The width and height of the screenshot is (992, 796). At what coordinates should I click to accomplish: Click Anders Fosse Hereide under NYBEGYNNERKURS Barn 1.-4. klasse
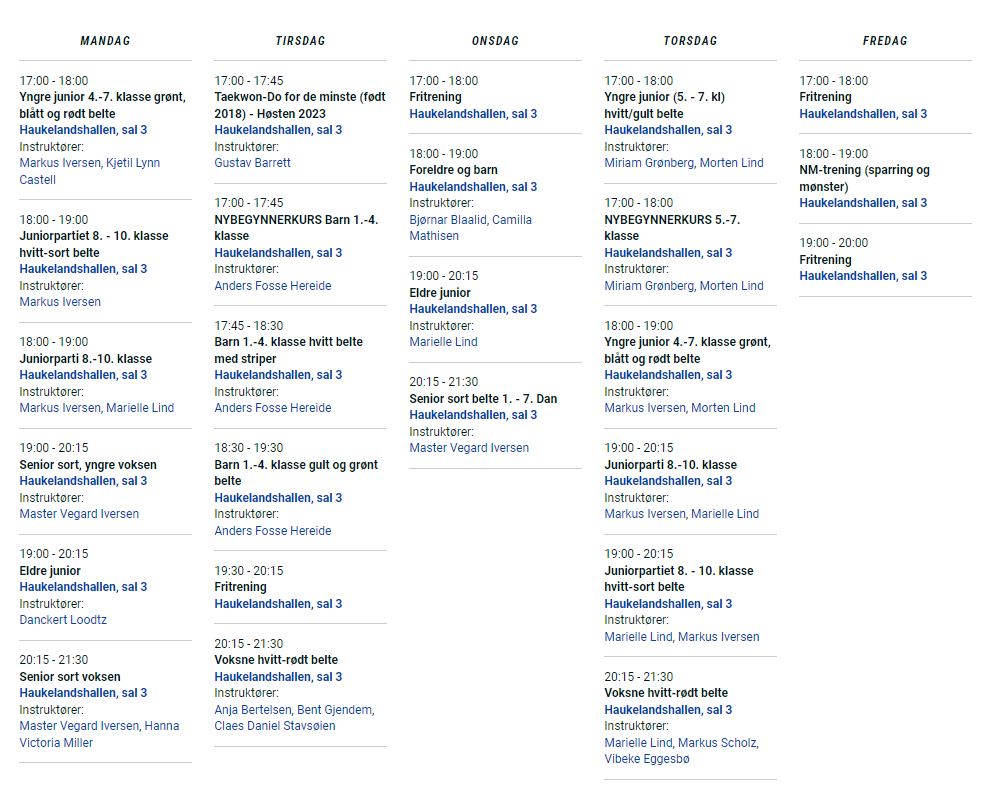pos(273,285)
